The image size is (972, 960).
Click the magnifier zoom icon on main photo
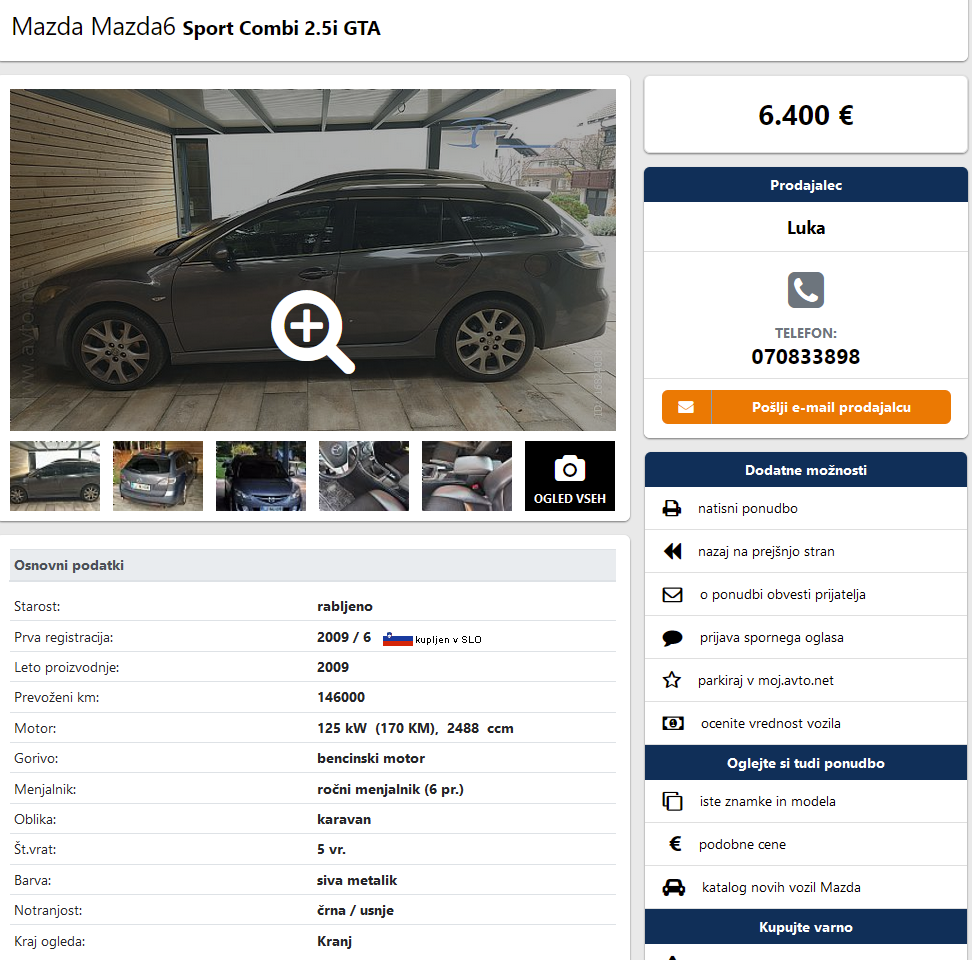pos(312,332)
